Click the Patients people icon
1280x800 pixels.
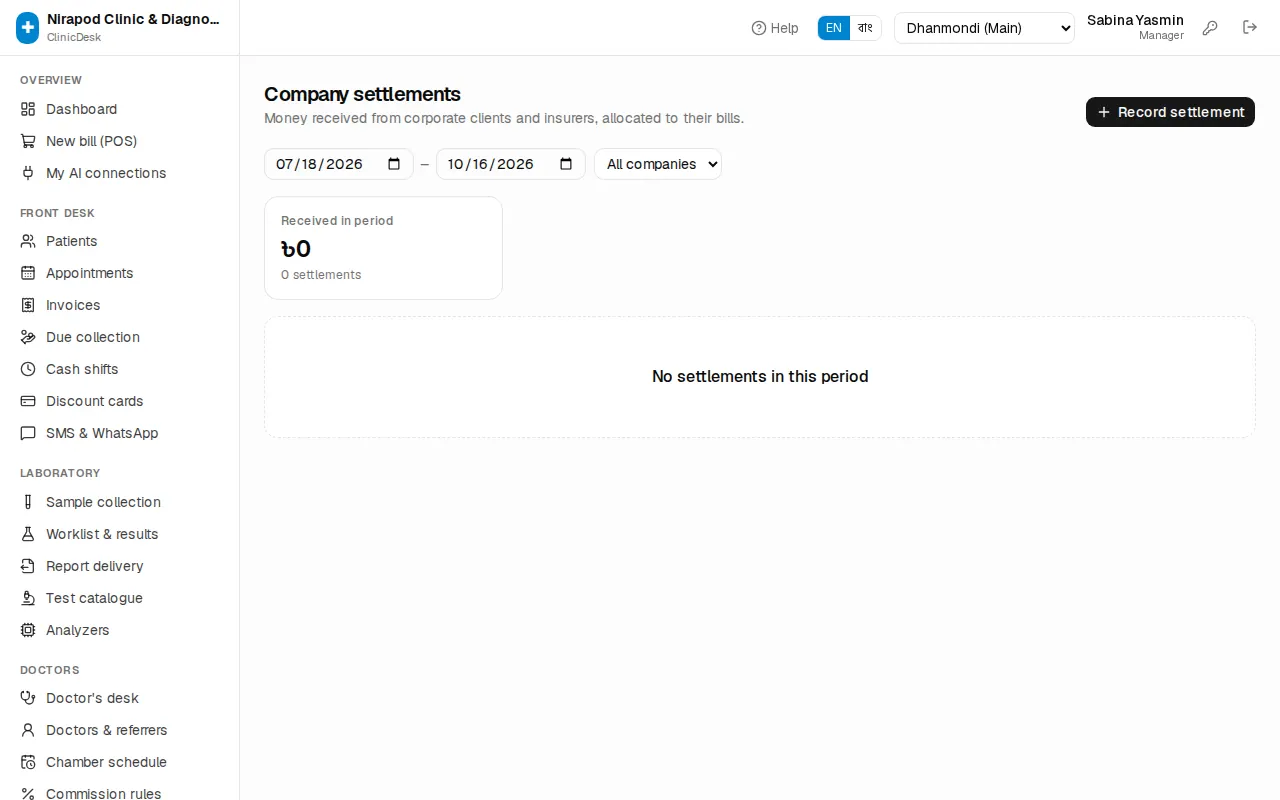[x=28, y=241]
